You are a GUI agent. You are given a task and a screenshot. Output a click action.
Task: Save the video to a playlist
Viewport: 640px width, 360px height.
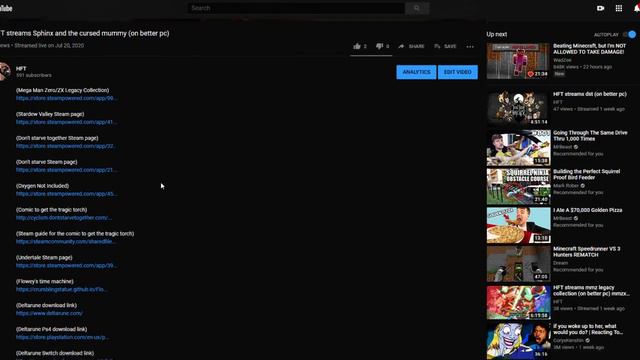coord(445,46)
